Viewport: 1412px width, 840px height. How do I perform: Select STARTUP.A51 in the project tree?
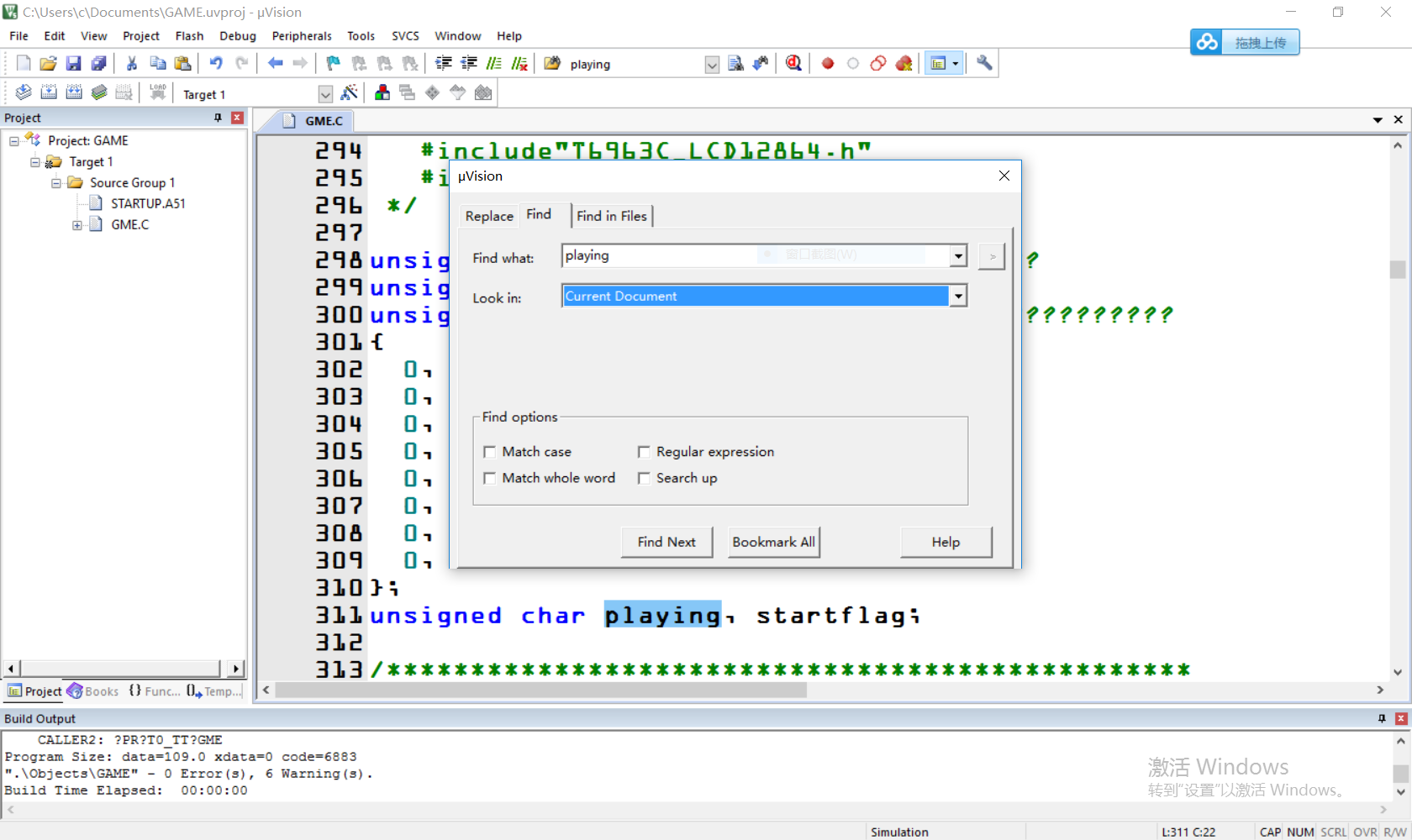(x=148, y=204)
